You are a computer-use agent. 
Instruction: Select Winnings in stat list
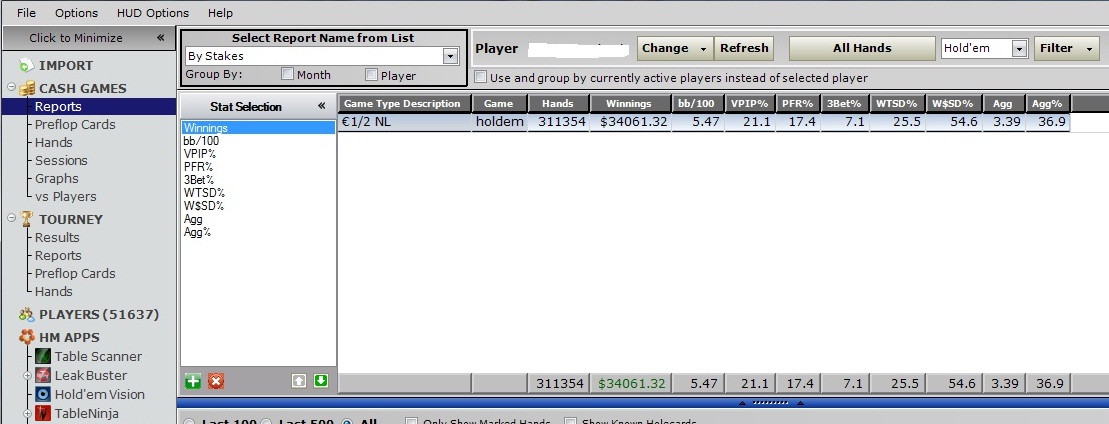[258, 128]
